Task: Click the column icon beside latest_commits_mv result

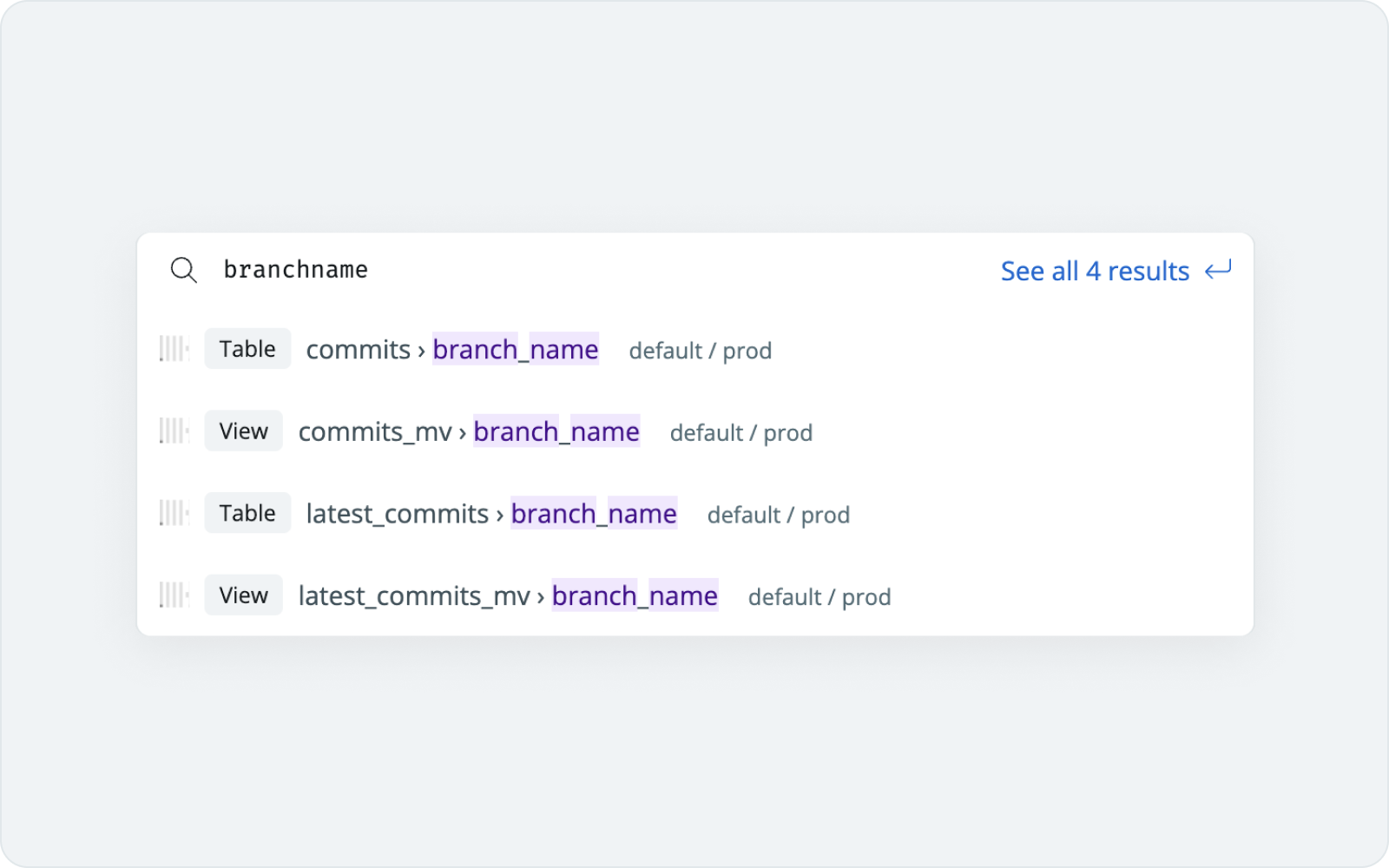Action: [174, 595]
